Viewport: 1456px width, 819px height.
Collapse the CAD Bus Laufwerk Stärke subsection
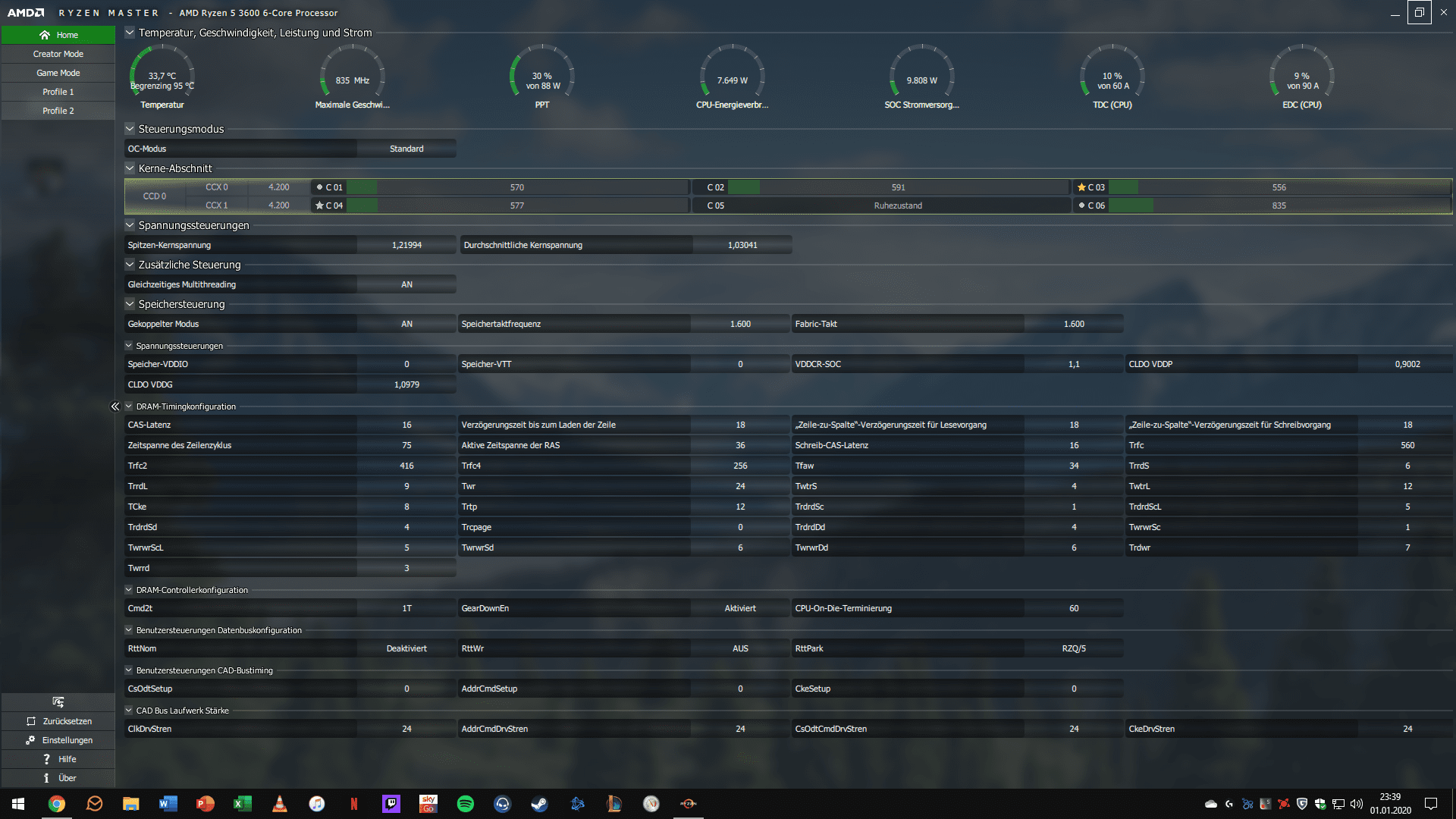pyautogui.click(x=129, y=711)
